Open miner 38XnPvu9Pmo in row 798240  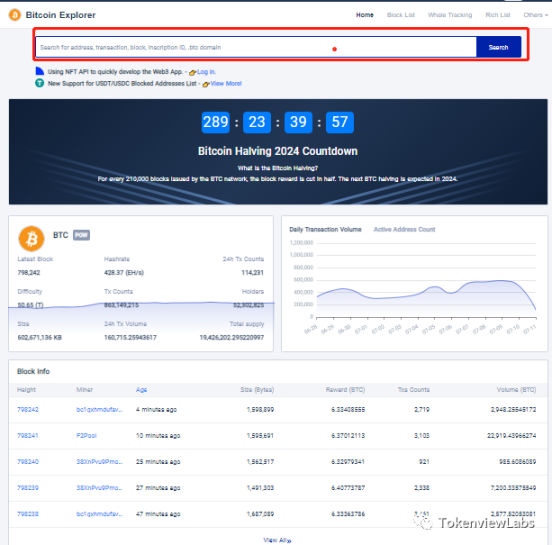(100, 462)
